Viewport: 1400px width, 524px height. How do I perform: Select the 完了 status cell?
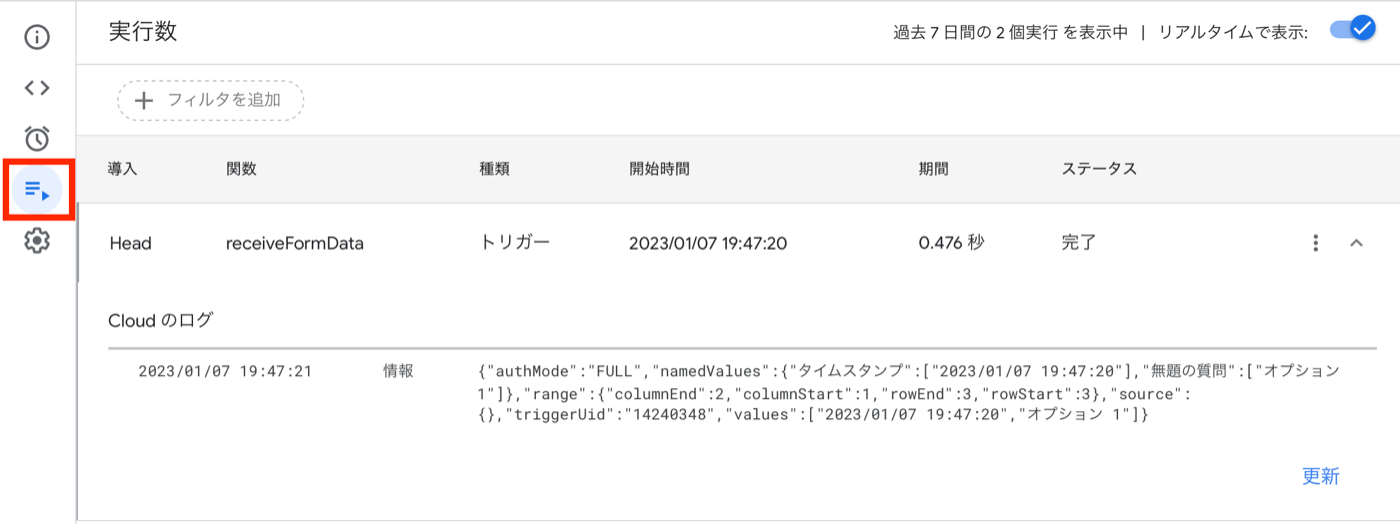pyautogui.click(x=1079, y=243)
